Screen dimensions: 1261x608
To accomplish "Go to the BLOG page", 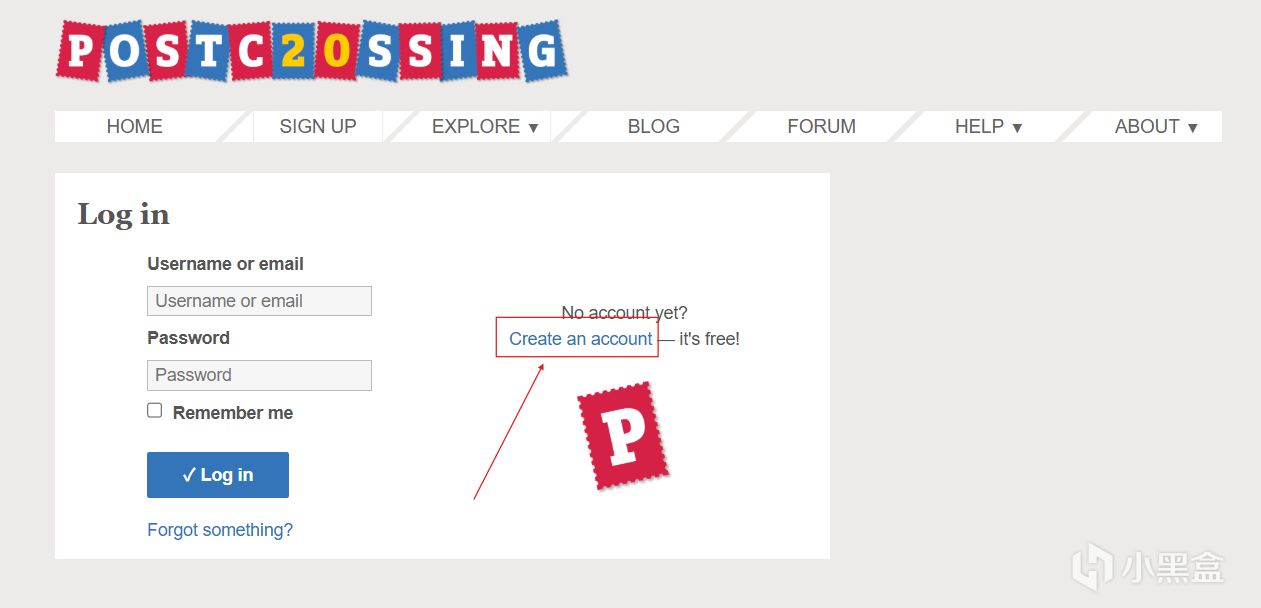I will pos(654,127).
